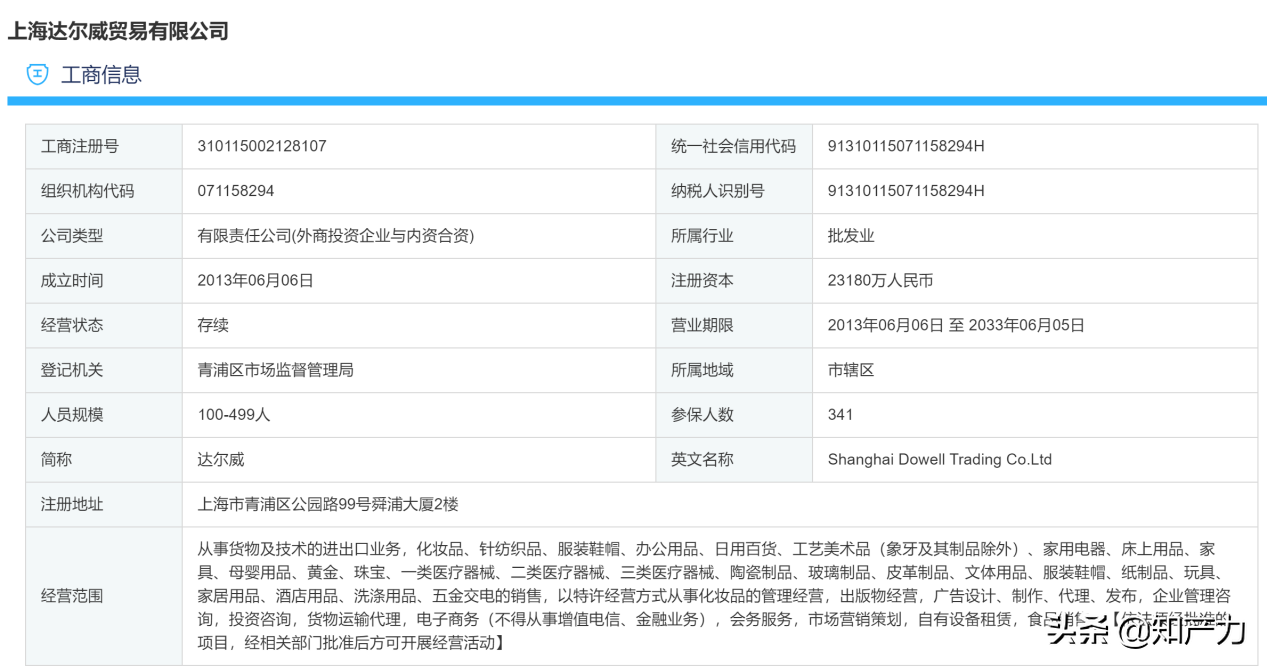
Task: Click the taxpayer ID value beside 纳税人识别号
Action: (x=906, y=191)
